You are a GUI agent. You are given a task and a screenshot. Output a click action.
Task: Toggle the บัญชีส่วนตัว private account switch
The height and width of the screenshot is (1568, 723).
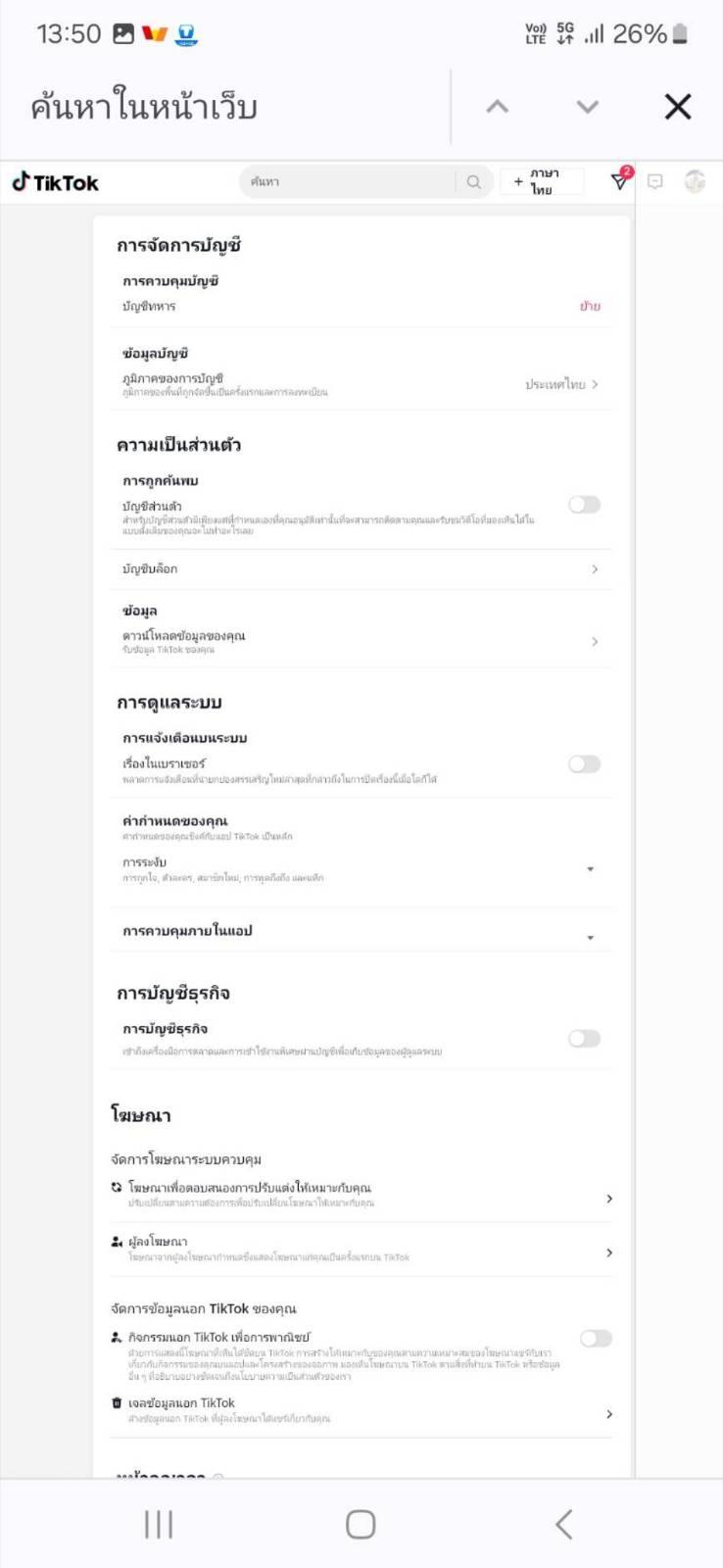point(584,505)
